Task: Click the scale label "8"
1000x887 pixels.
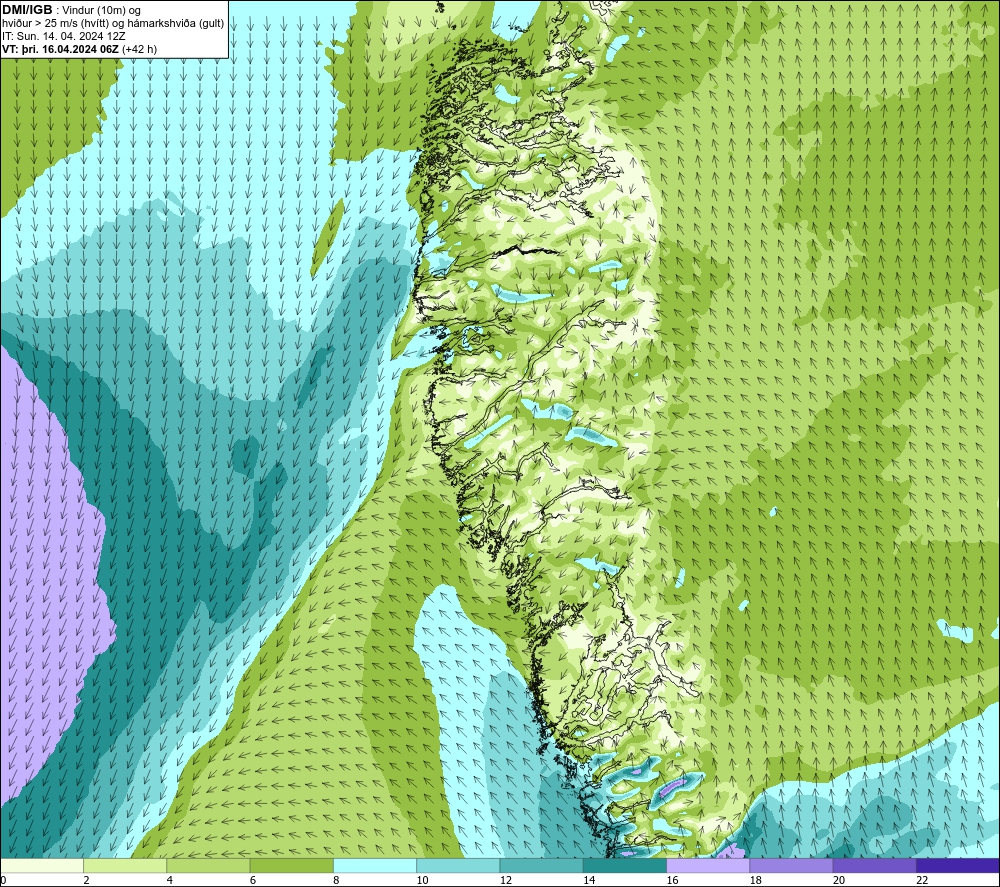Action: tap(336, 881)
